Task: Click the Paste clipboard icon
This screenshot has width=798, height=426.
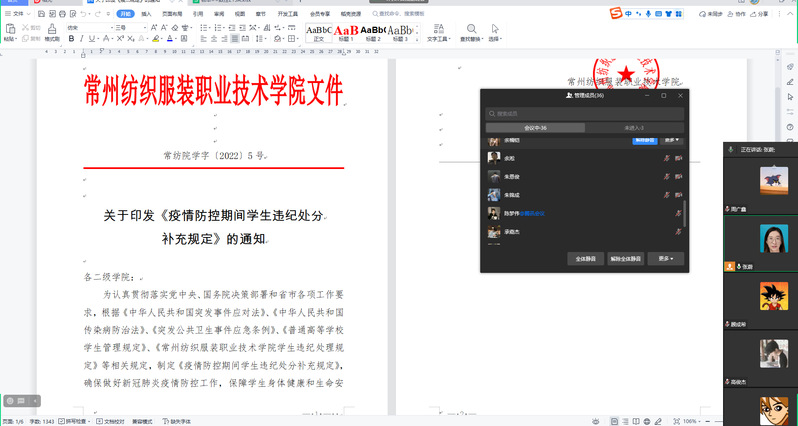Action: tap(10, 29)
